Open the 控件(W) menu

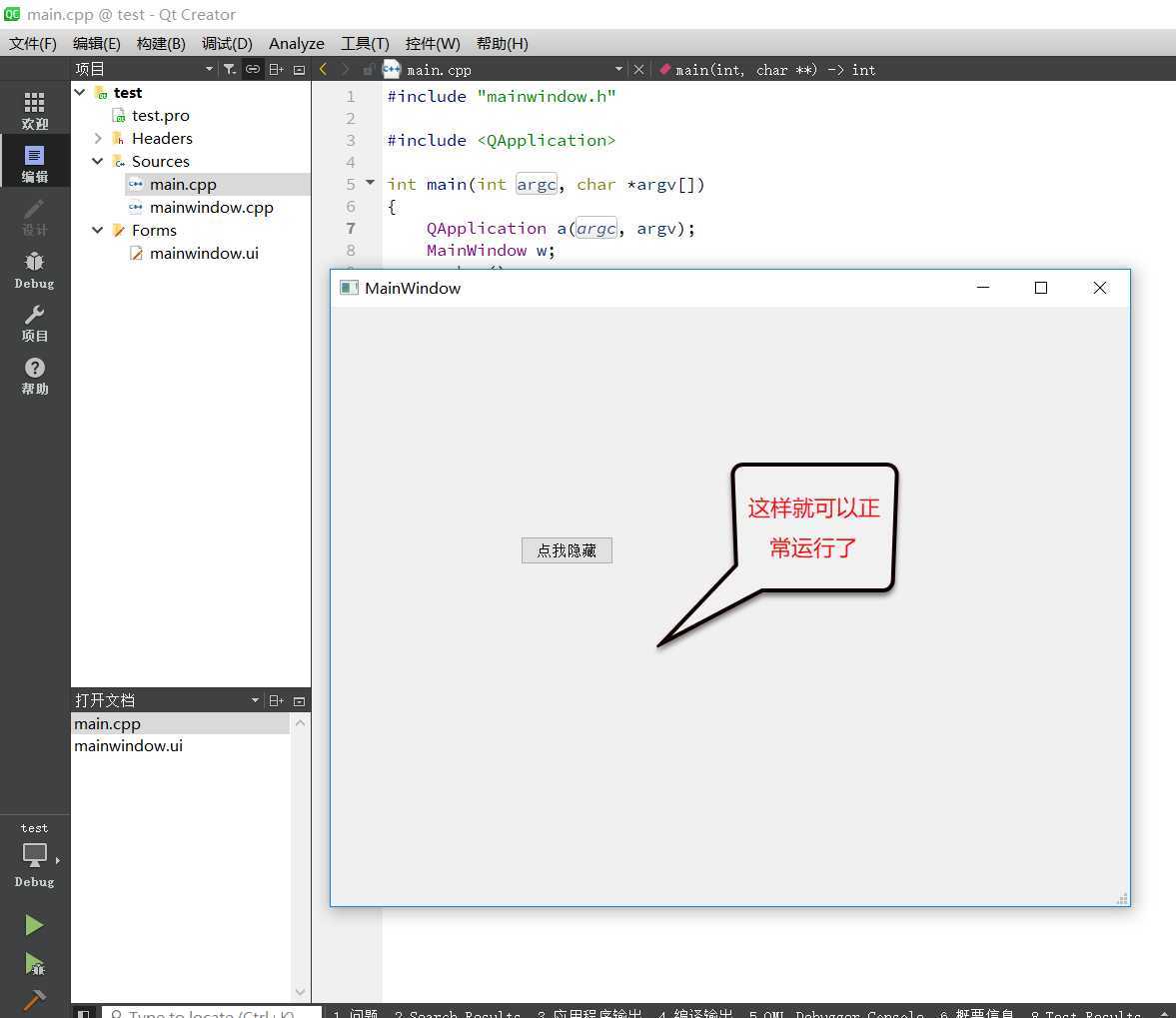433,44
